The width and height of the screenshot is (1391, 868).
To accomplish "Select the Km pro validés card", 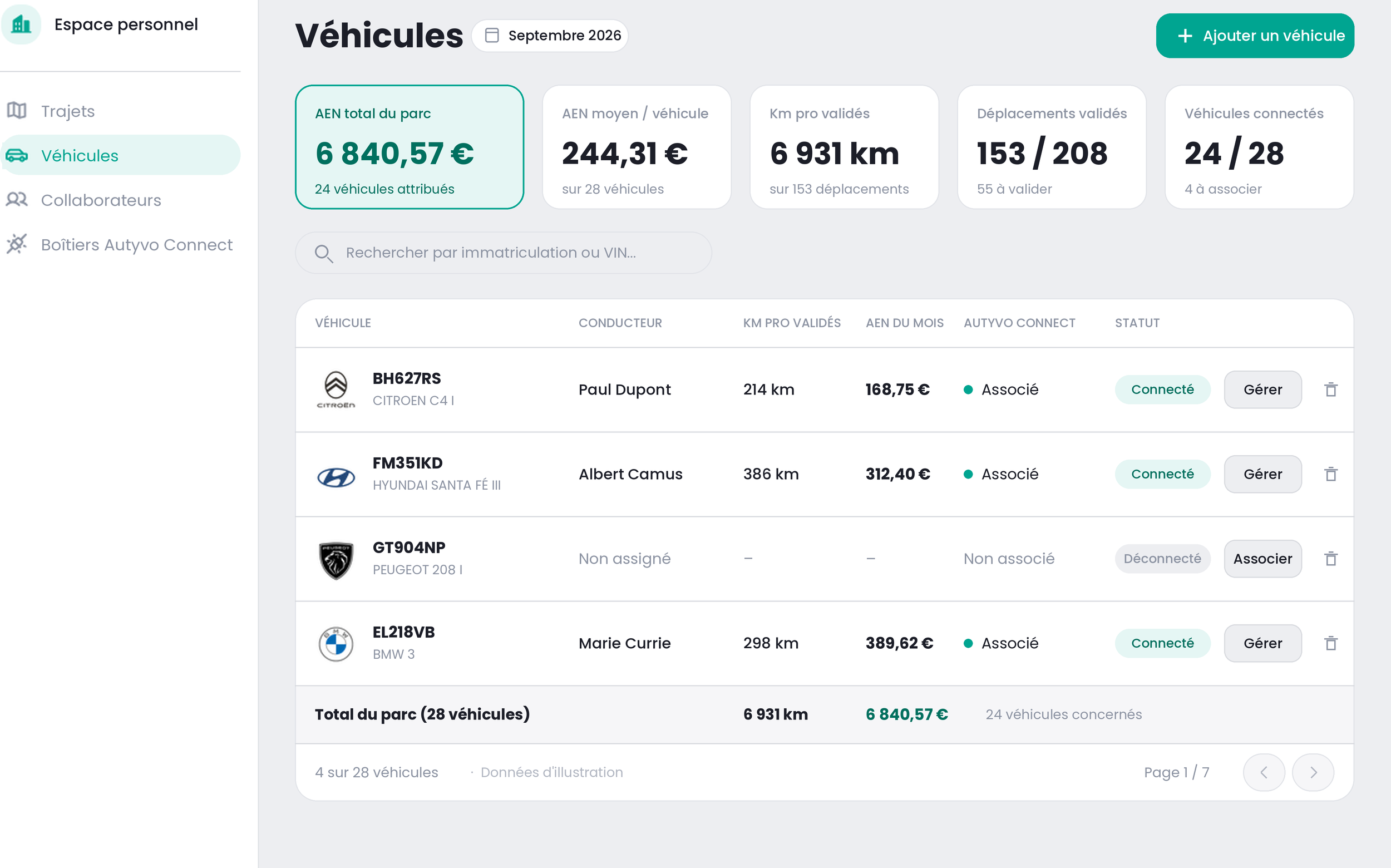I will (844, 147).
